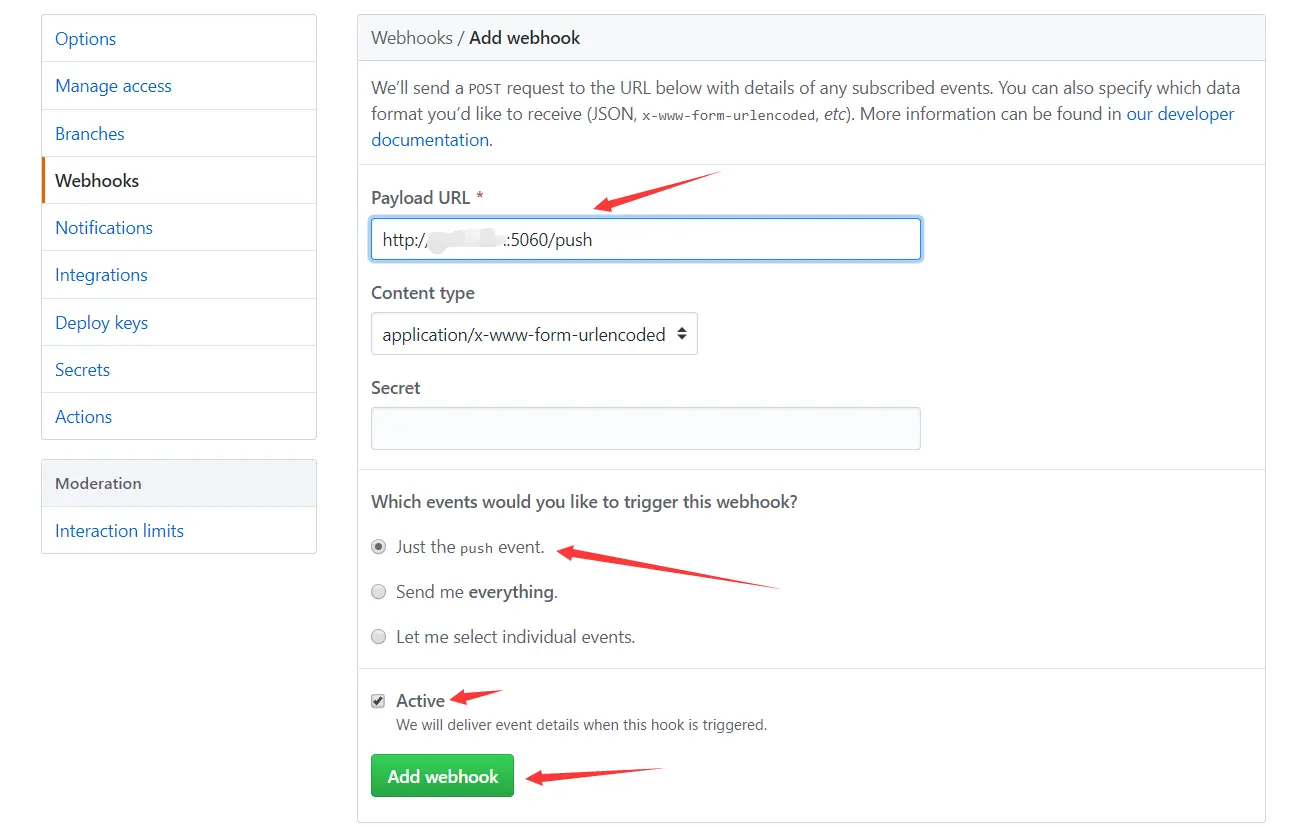1312x827 pixels.
Task: Open the Content type dropdown
Action: click(x=534, y=335)
